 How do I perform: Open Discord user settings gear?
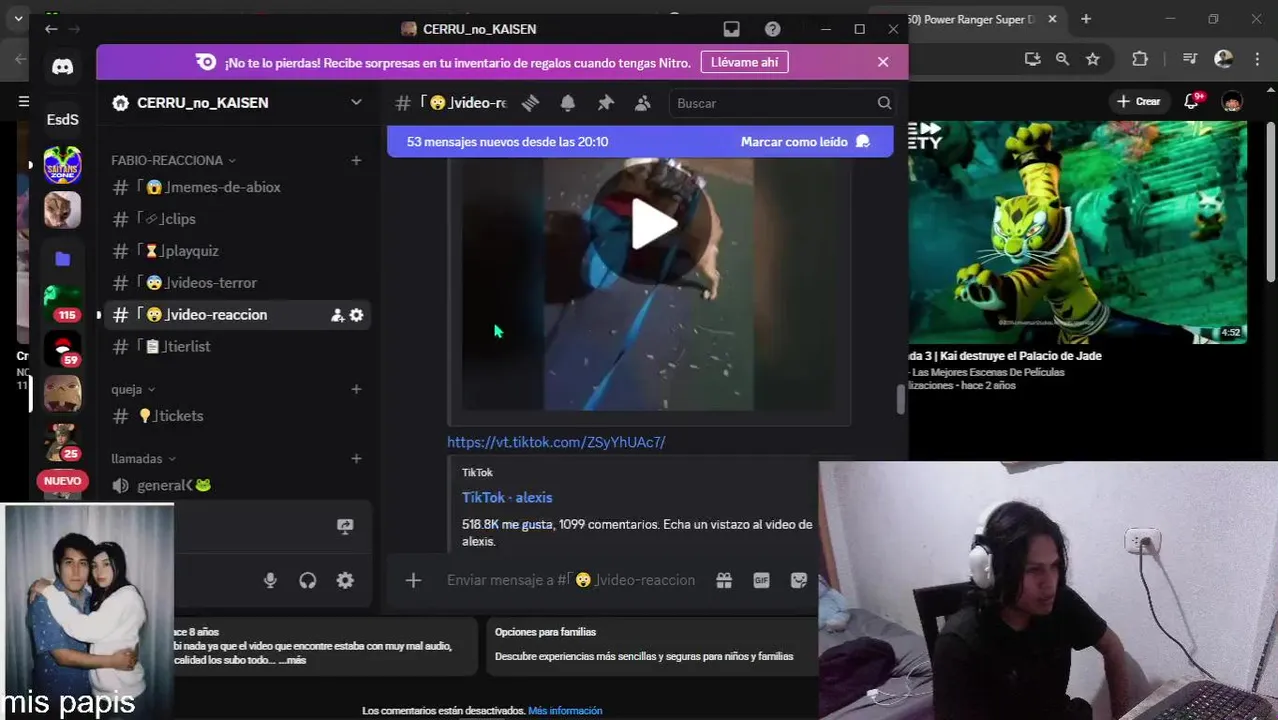345,580
